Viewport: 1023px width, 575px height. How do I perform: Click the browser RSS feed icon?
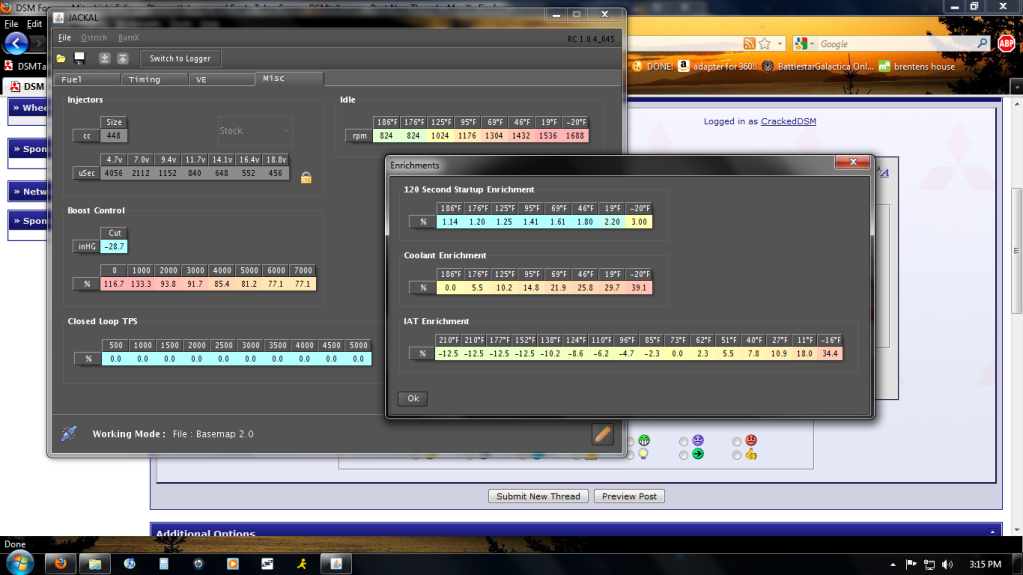coord(749,44)
